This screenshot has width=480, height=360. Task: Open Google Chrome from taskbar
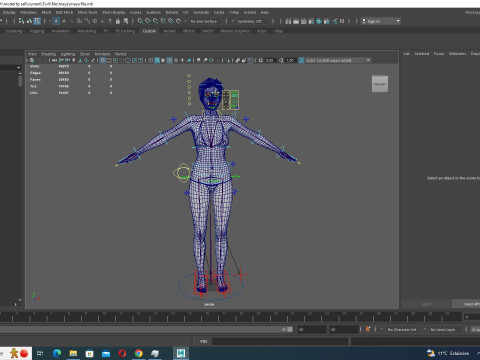(139, 353)
